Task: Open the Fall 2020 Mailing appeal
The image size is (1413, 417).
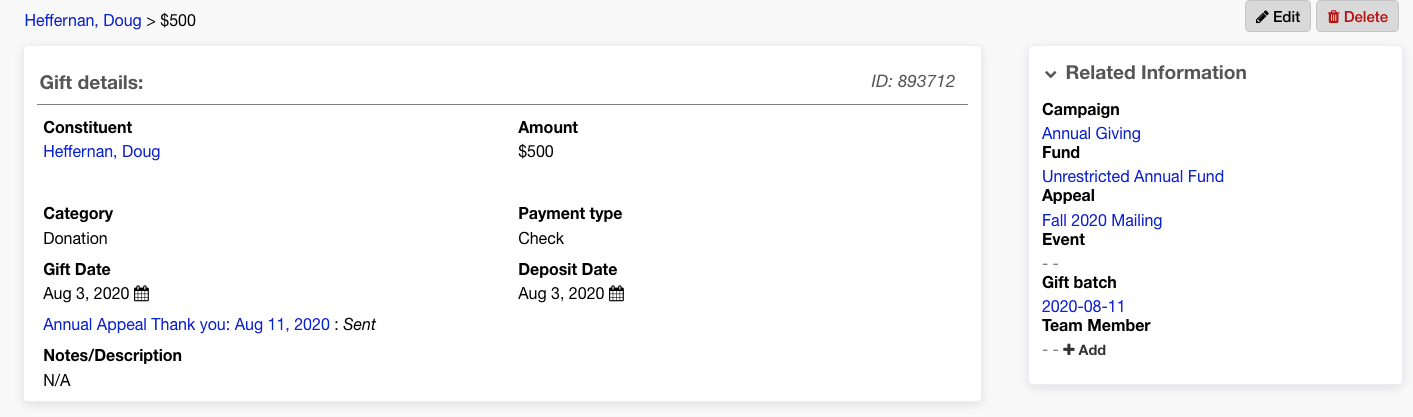Action: [1102, 220]
